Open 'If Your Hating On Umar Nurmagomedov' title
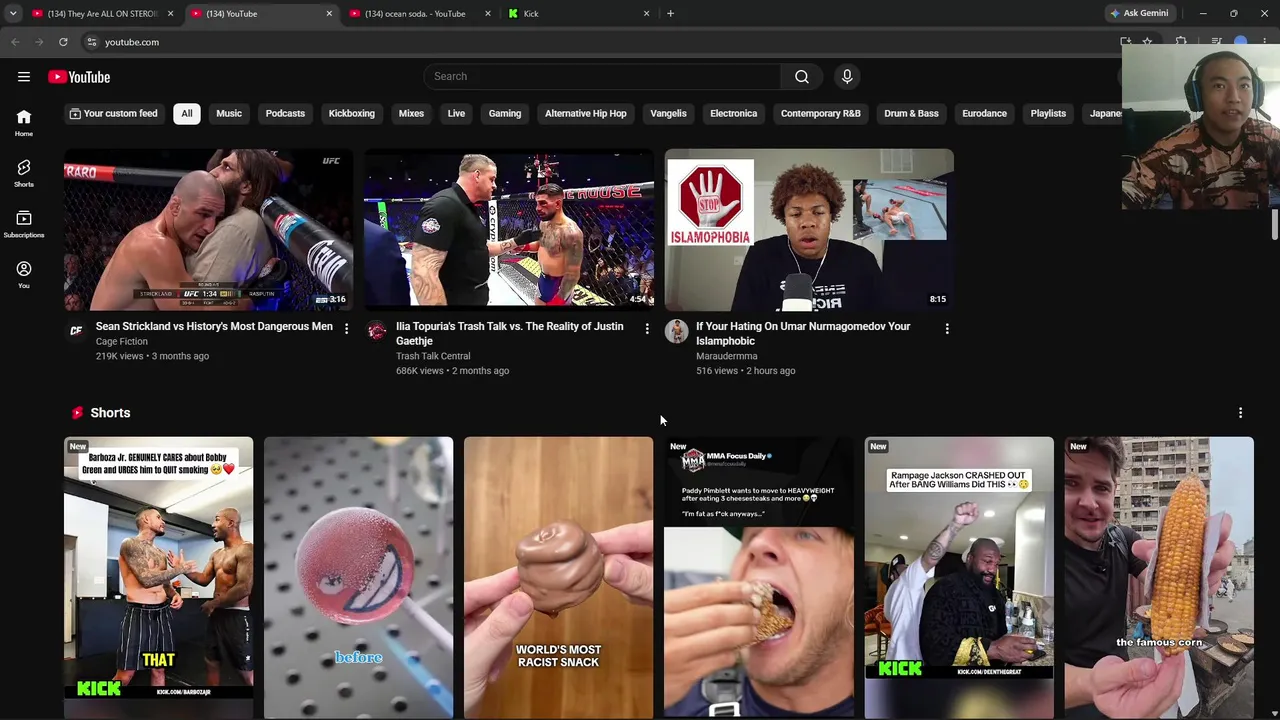Image resolution: width=1280 pixels, height=720 pixels. (803, 334)
